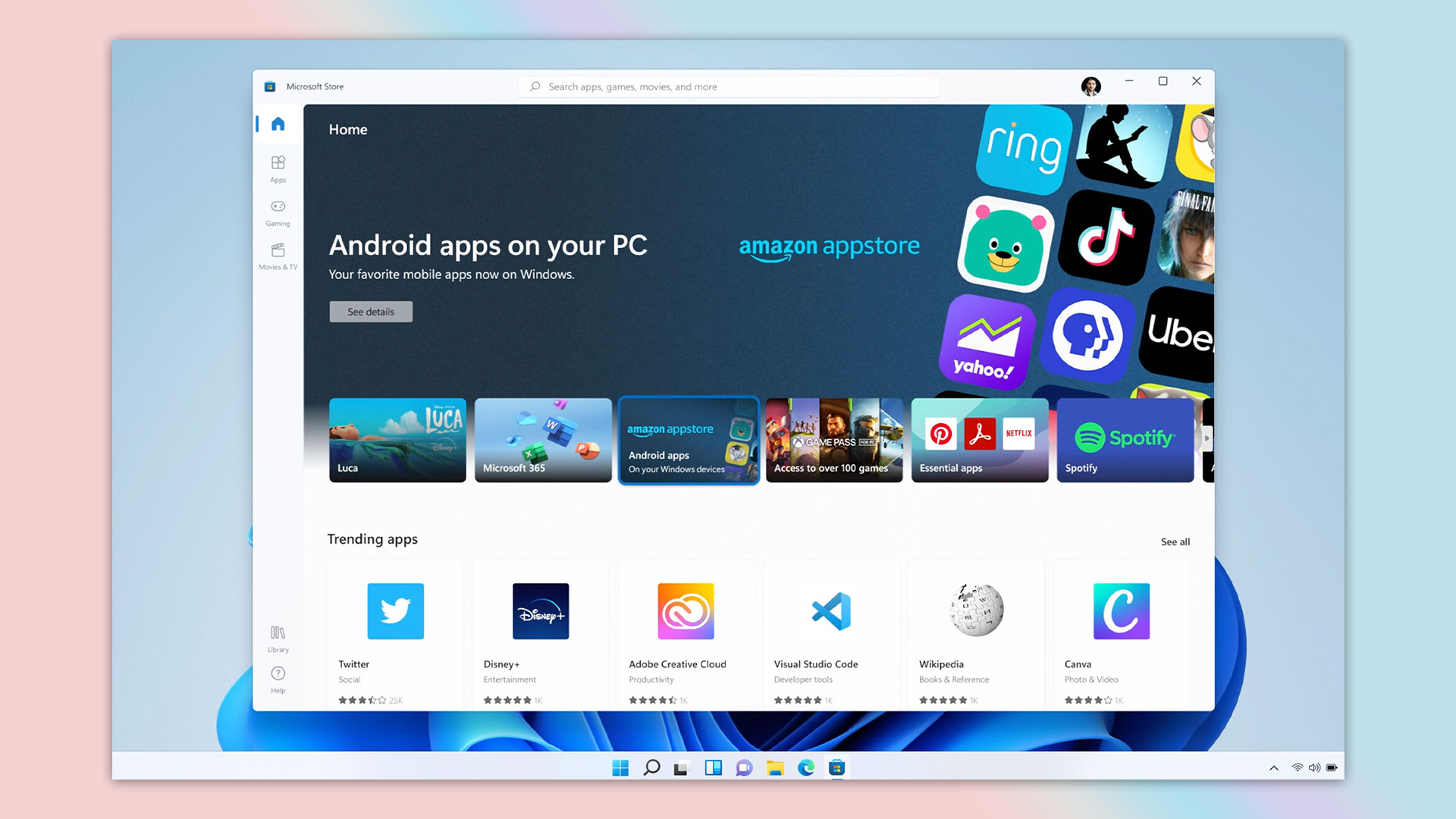The width and height of the screenshot is (1456, 819).
Task: Open the user profile avatar
Action: (1090, 86)
